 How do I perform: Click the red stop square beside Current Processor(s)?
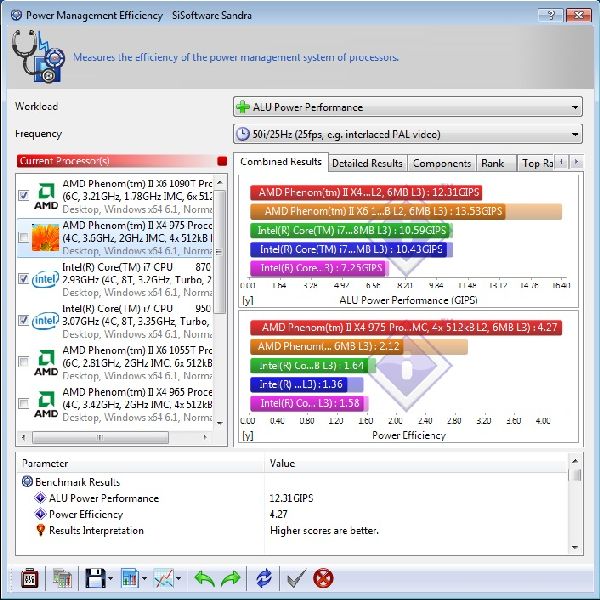222,161
